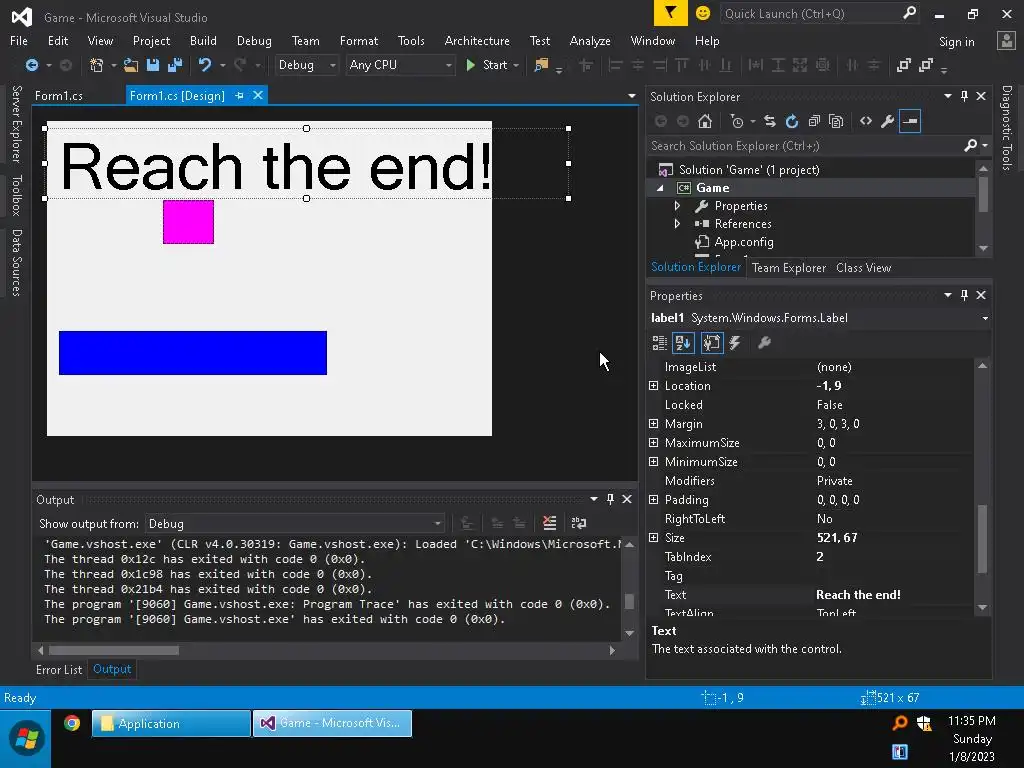Click the Events lightning bolt in Properties

[x=735, y=343]
